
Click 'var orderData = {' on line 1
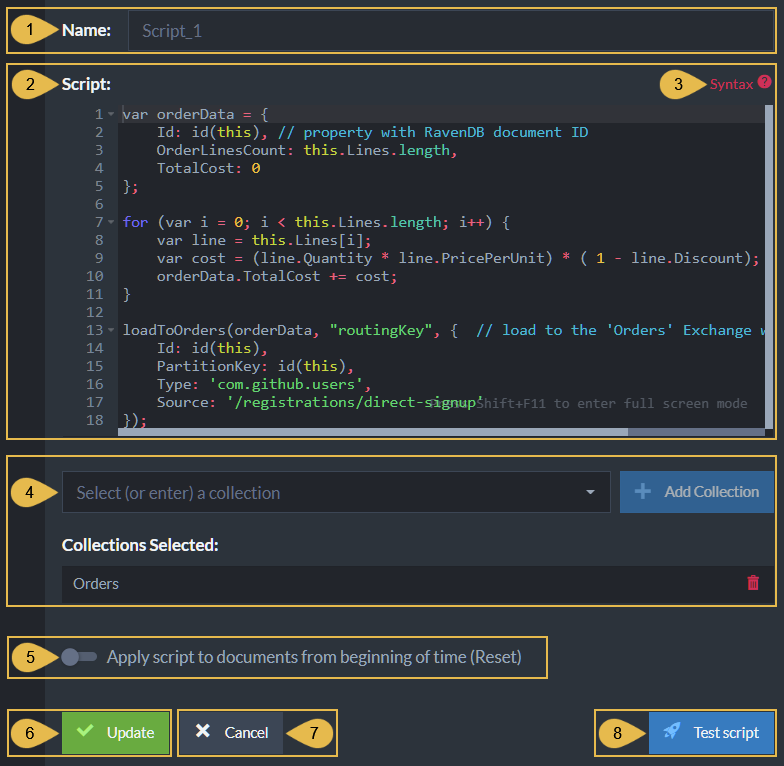coord(196,114)
